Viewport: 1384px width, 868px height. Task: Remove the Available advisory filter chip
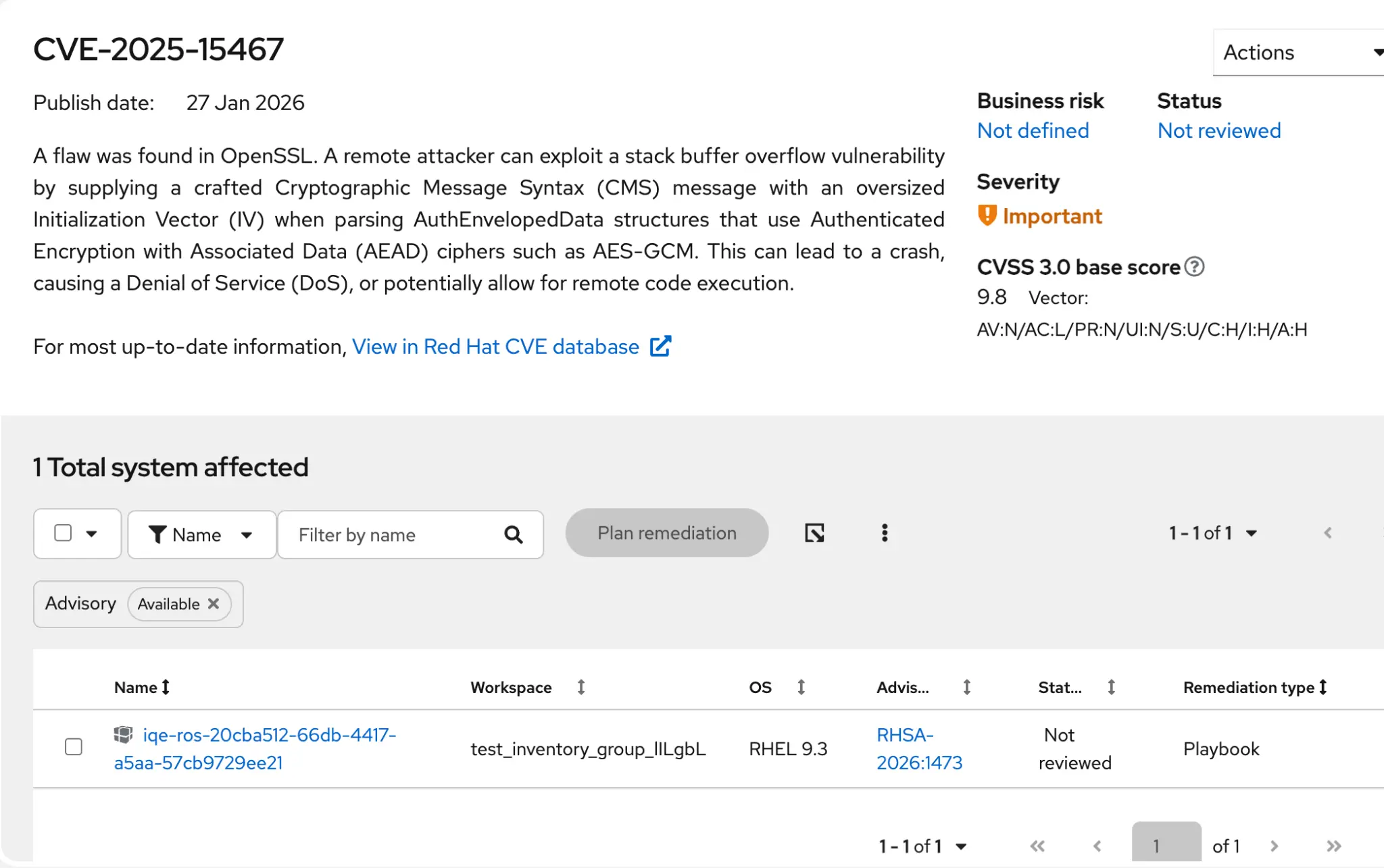[214, 604]
